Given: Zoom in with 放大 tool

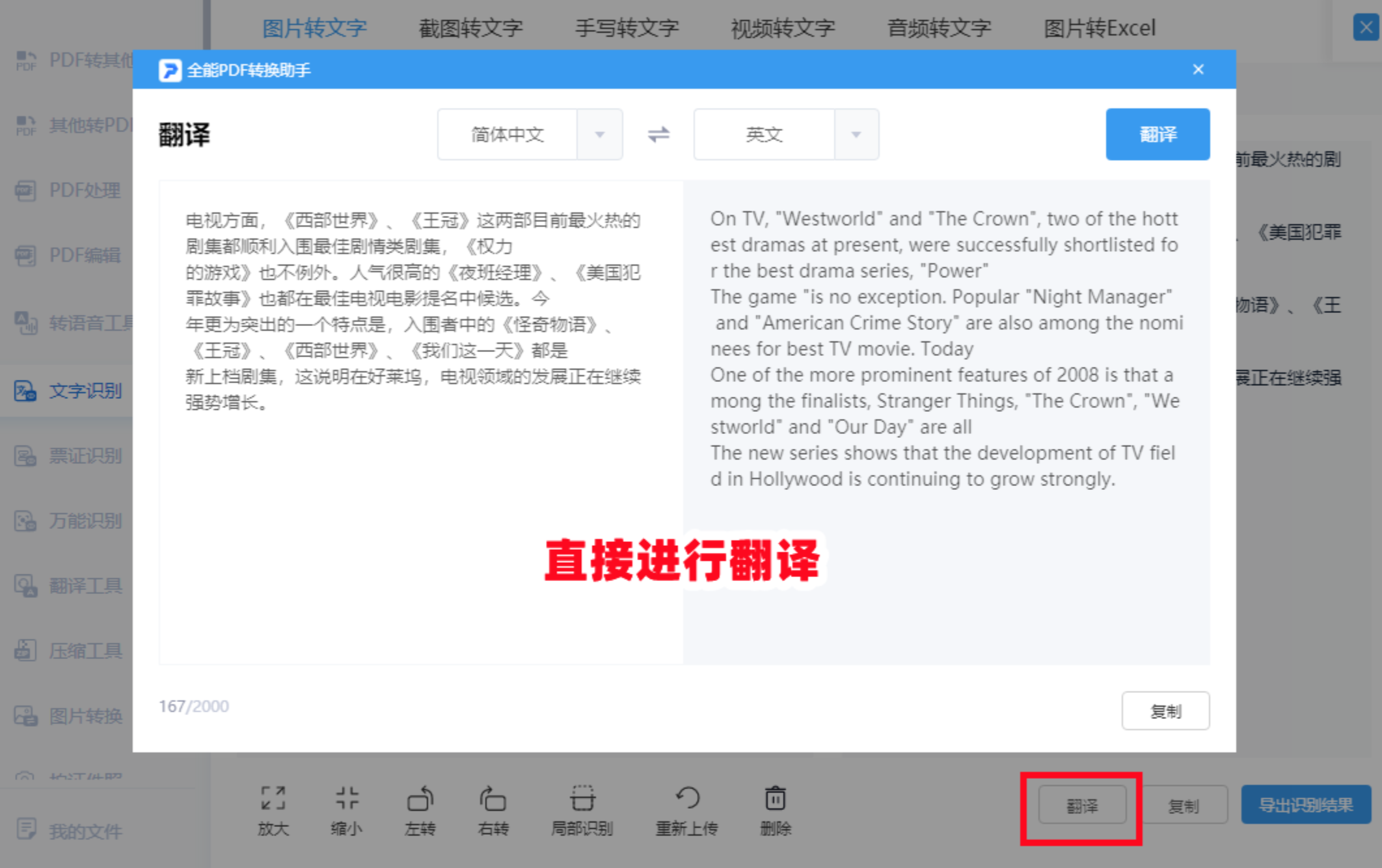Looking at the screenshot, I should 273,810.
